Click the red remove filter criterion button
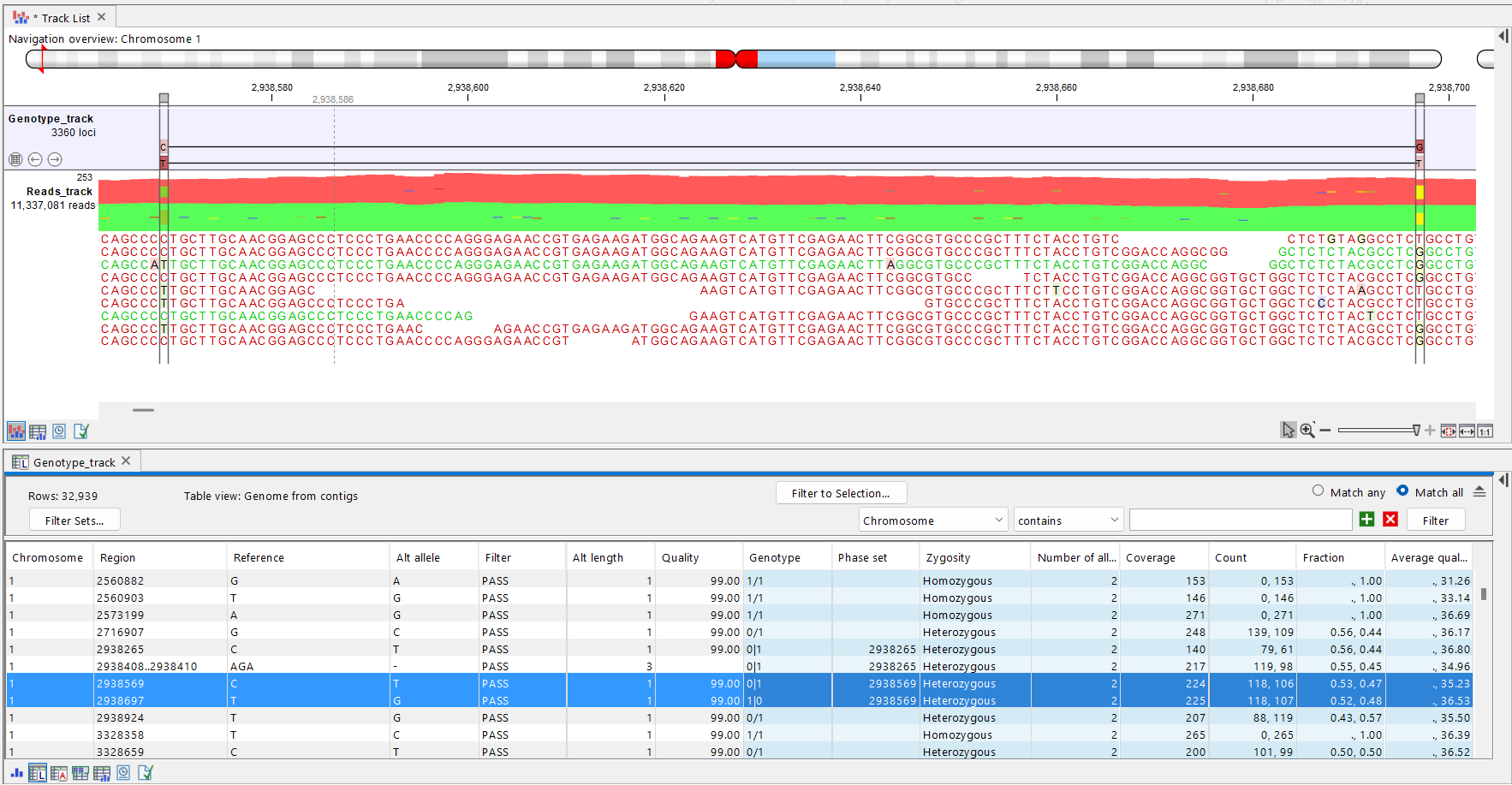Screen dimensions: 1512x785 1390,520
